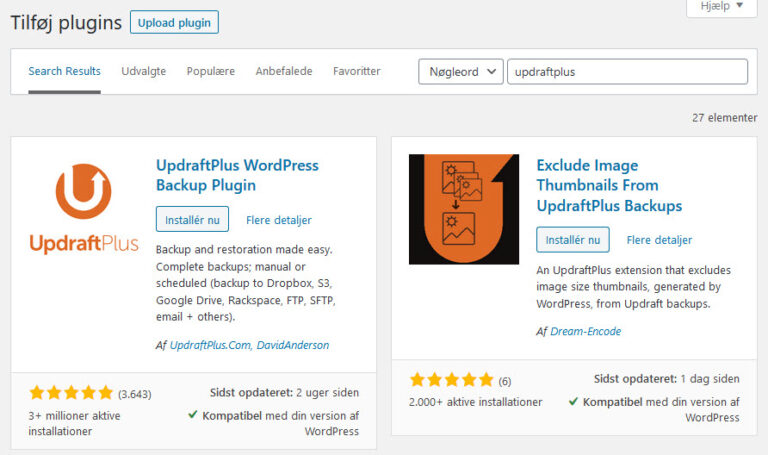Focus the plugin search field containing updraftplus
The width and height of the screenshot is (768, 455).
point(627,72)
